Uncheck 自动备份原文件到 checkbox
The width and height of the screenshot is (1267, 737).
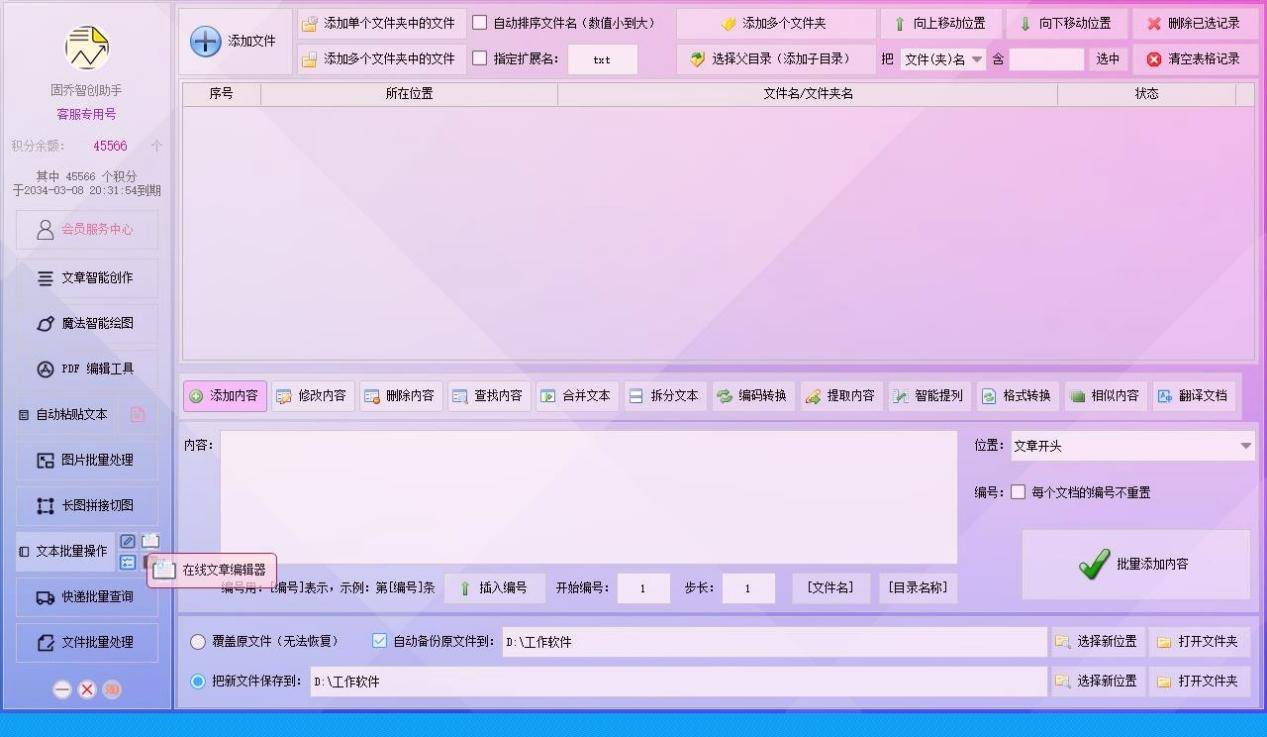click(x=379, y=641)
